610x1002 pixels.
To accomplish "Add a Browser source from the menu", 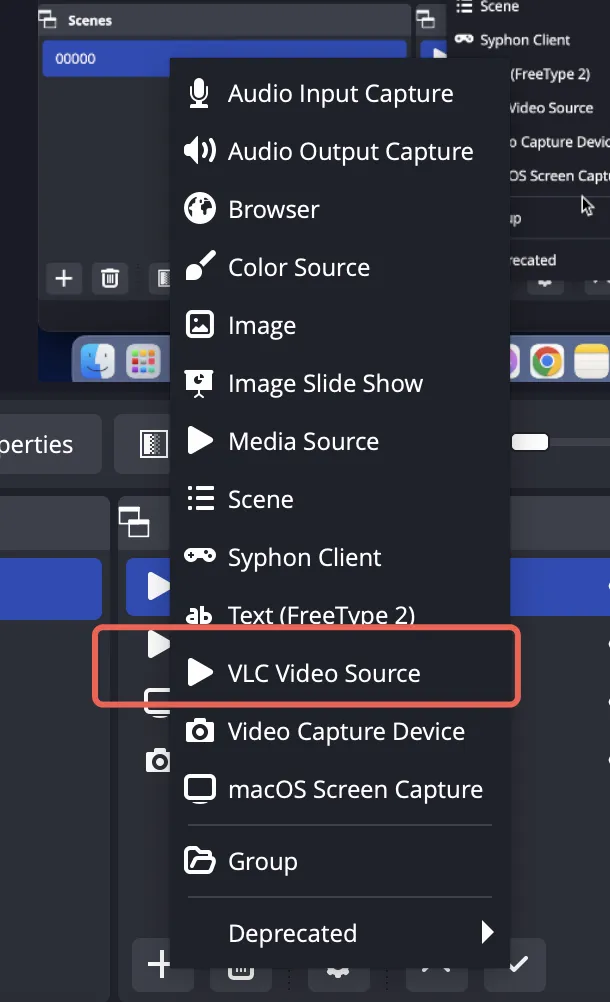I will (339, 210).
